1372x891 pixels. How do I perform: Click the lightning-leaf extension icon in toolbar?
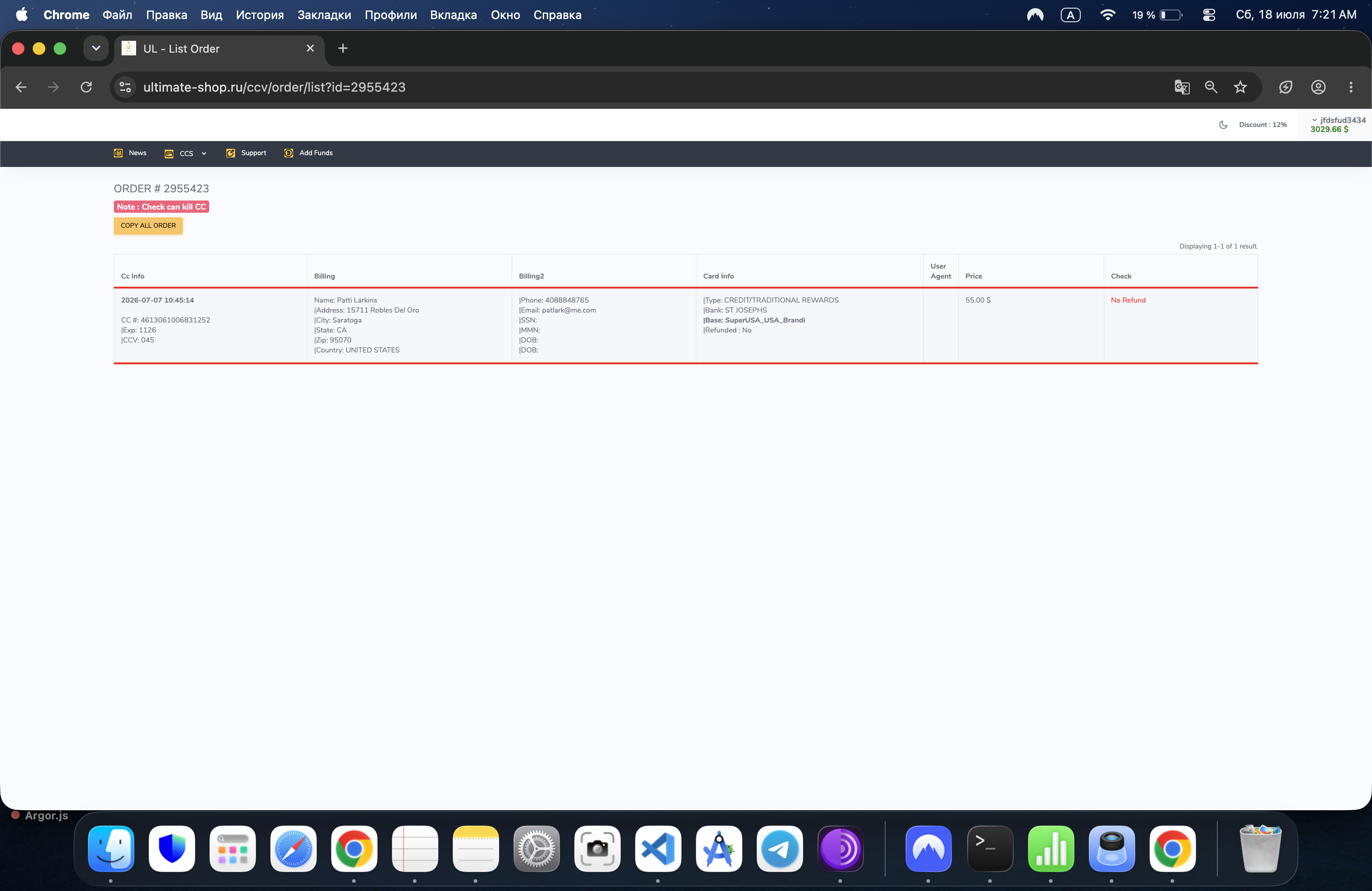point(1285,87)
